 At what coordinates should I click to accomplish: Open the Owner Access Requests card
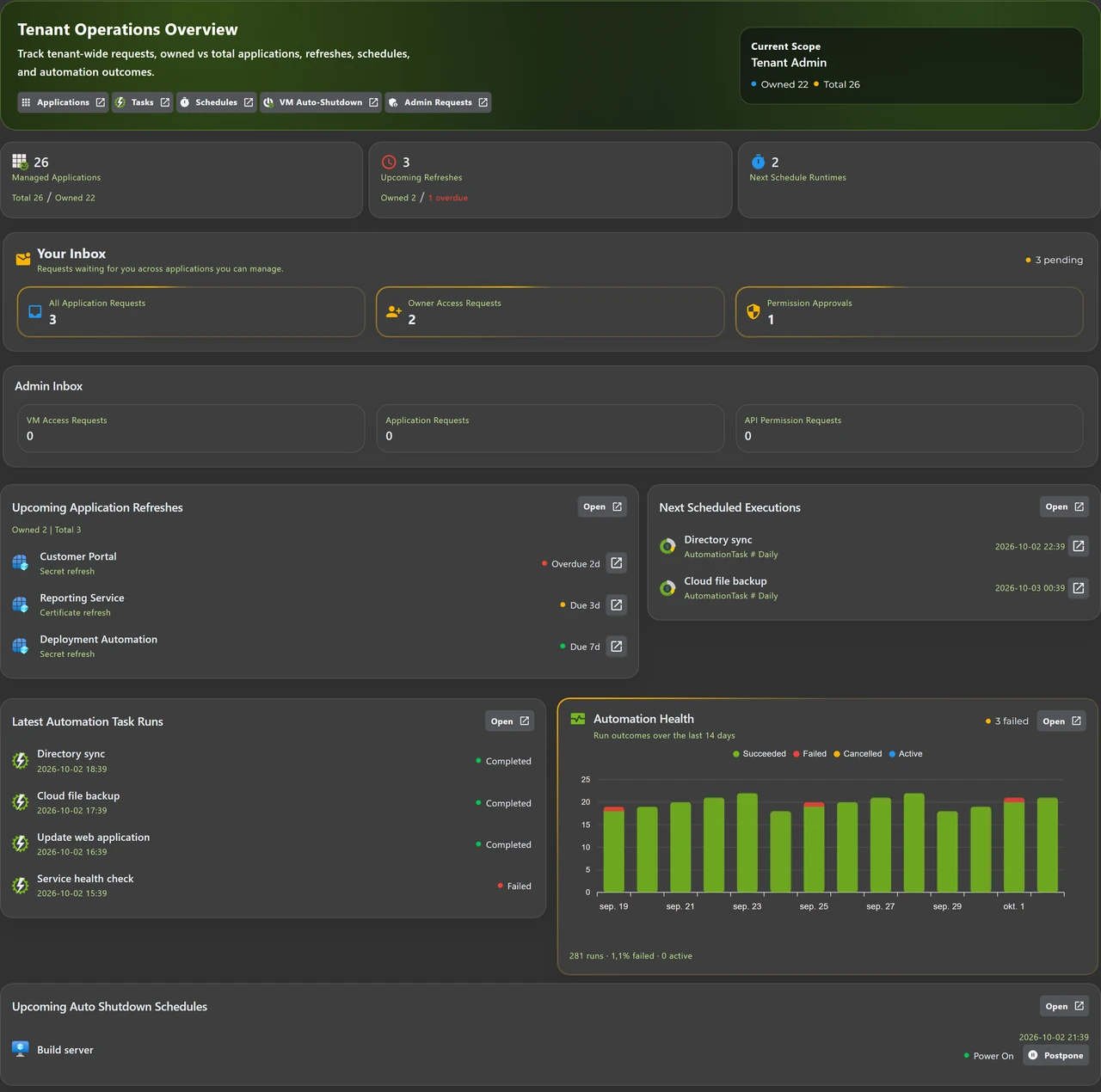point(550,312)
